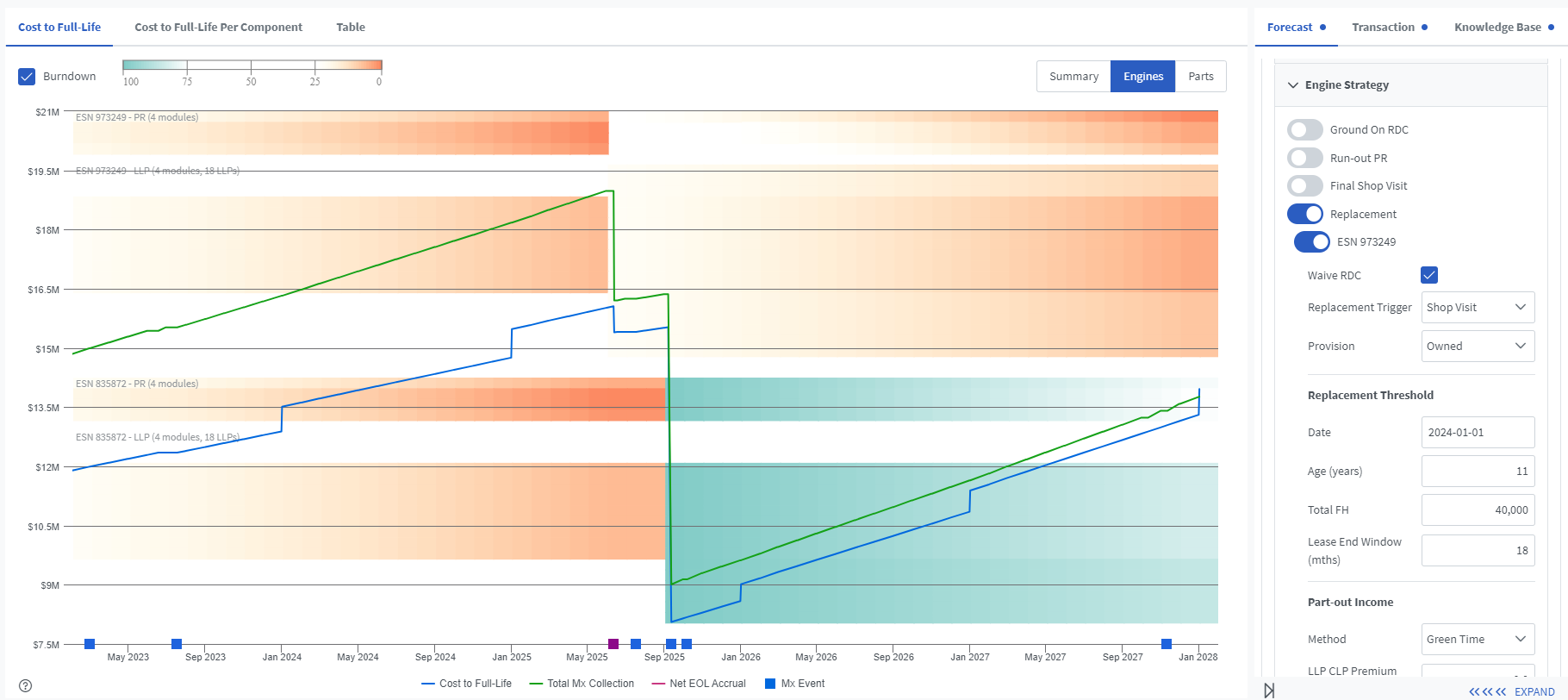Click ESN 835872 - LLP chart label
This screenshot has height=700, width=1568.
(158, 437)
